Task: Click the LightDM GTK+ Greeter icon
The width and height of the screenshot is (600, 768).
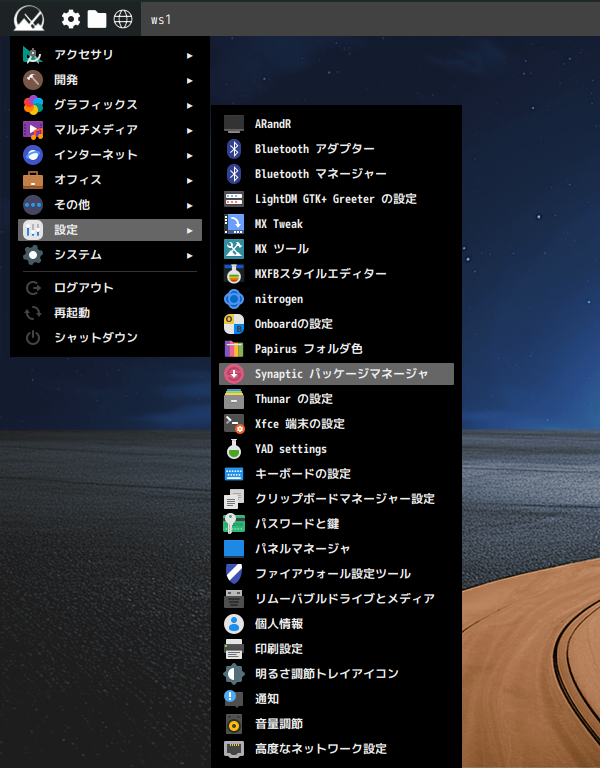Action: pos(234,199)
